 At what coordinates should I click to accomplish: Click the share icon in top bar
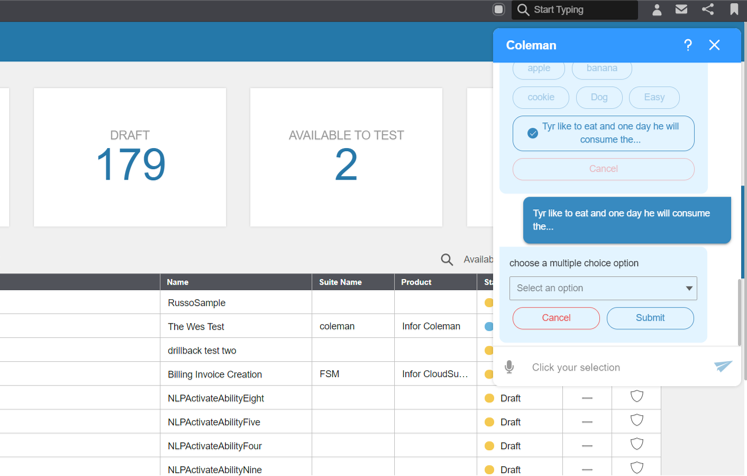[708, 9]
